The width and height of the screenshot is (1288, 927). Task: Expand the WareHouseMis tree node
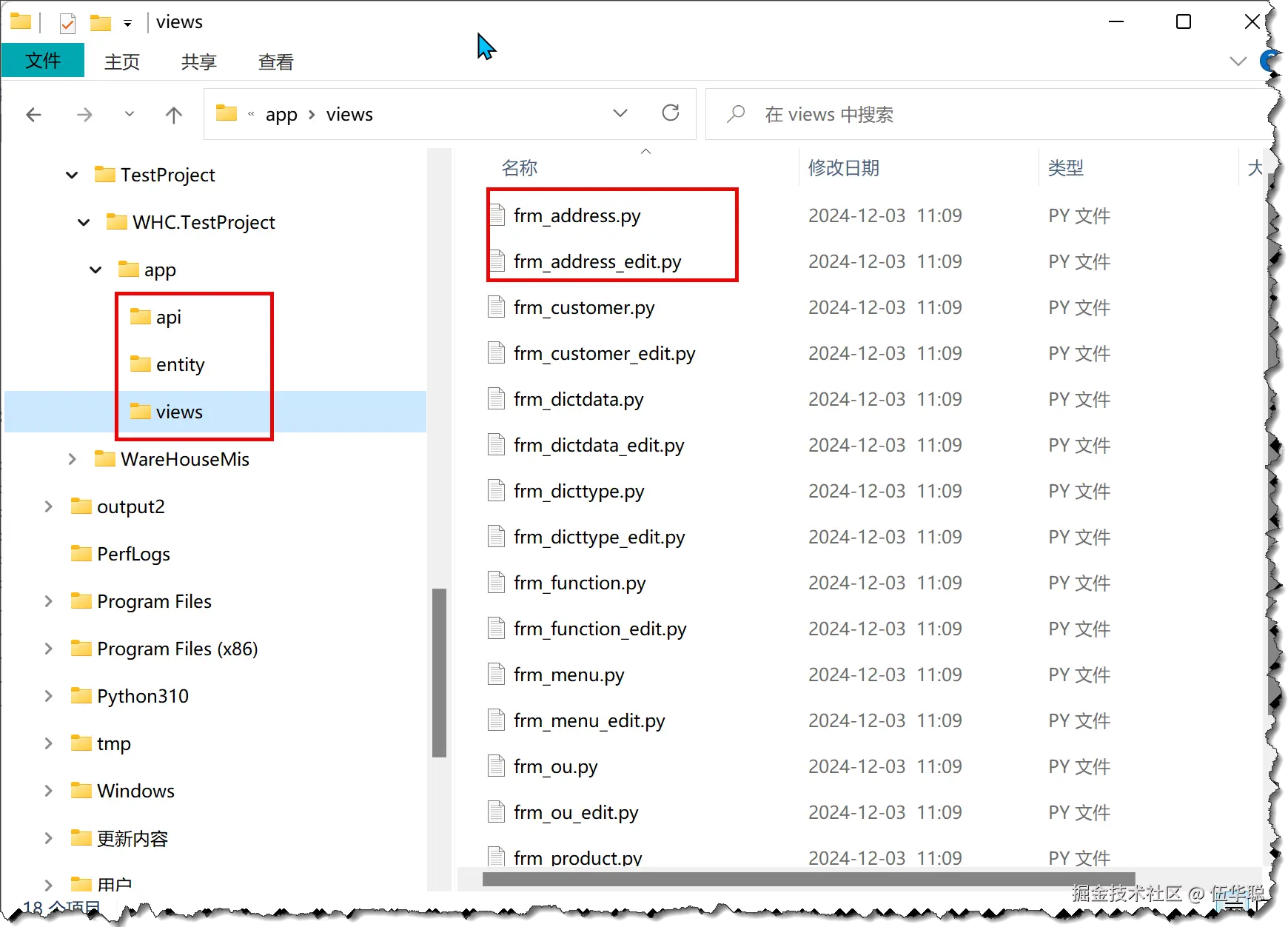click(72, 459)
